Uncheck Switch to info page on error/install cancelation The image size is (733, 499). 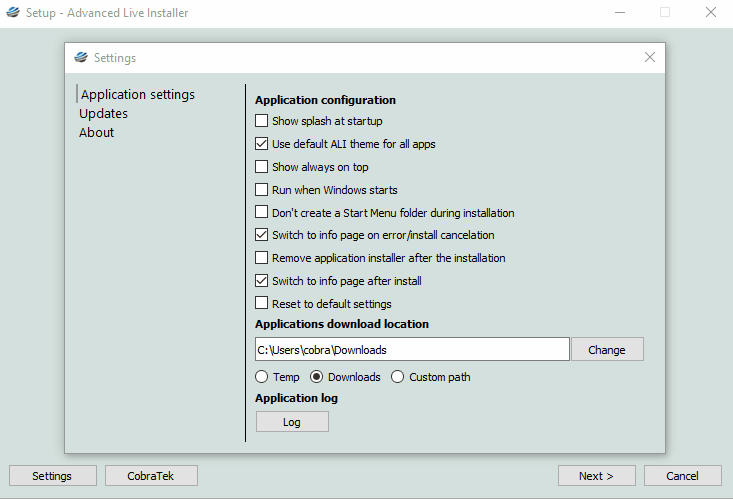click(261, 235)
